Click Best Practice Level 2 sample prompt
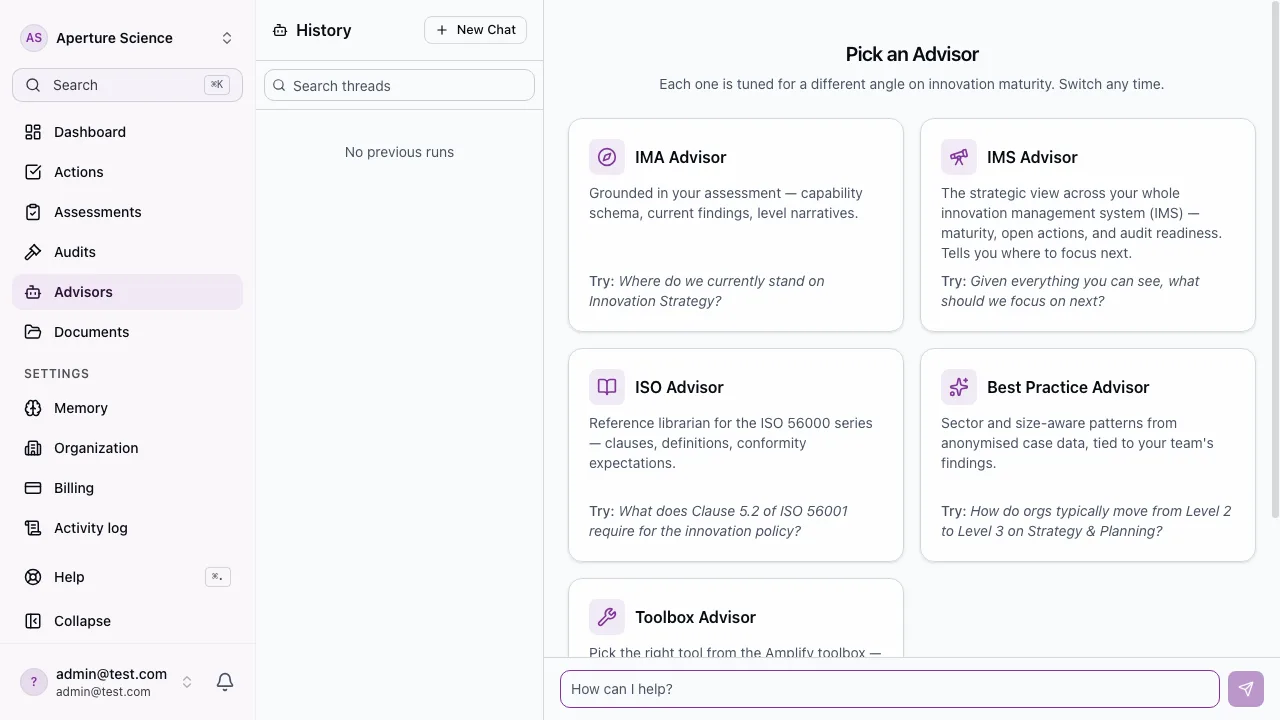Viewport: 1280px width, 720px height. coord(1086,521)
